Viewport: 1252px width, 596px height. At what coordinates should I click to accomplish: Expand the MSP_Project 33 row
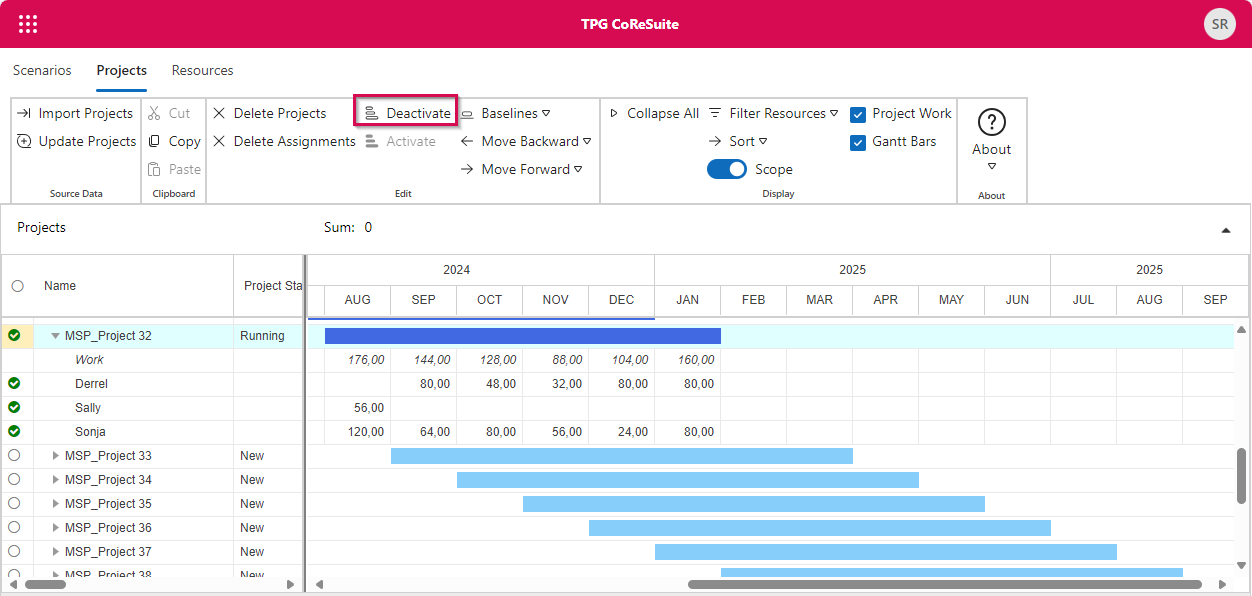click(x=56, y=456)
